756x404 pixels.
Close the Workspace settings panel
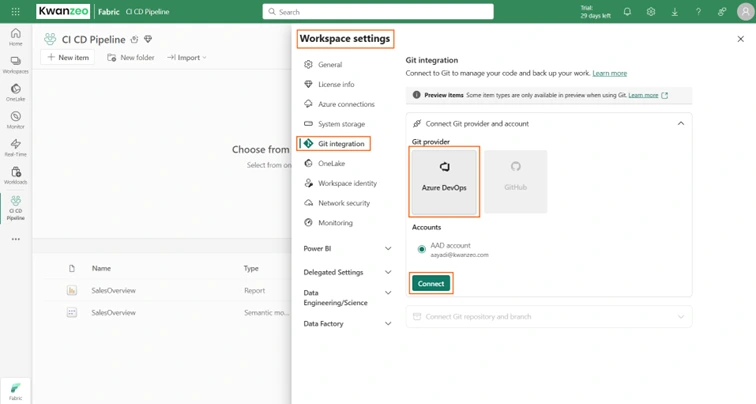coord(741,39)
